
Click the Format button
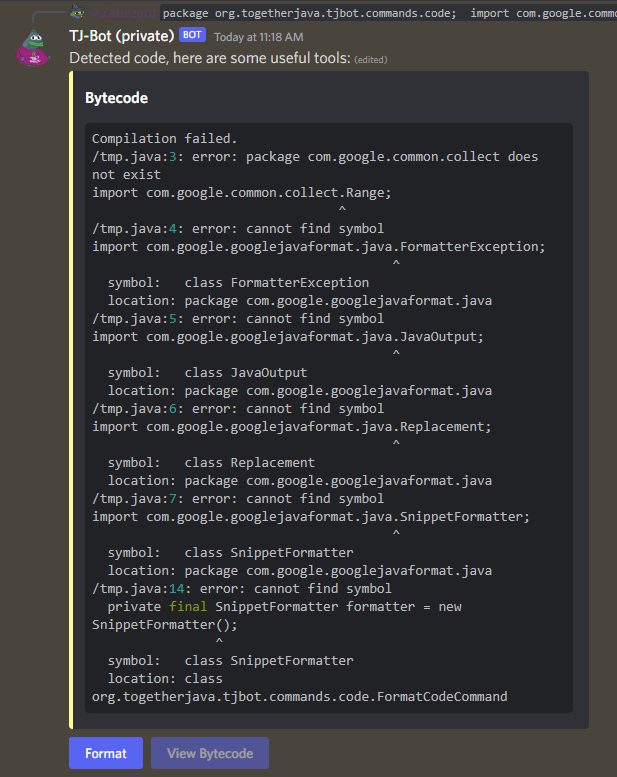click(106, 753)
